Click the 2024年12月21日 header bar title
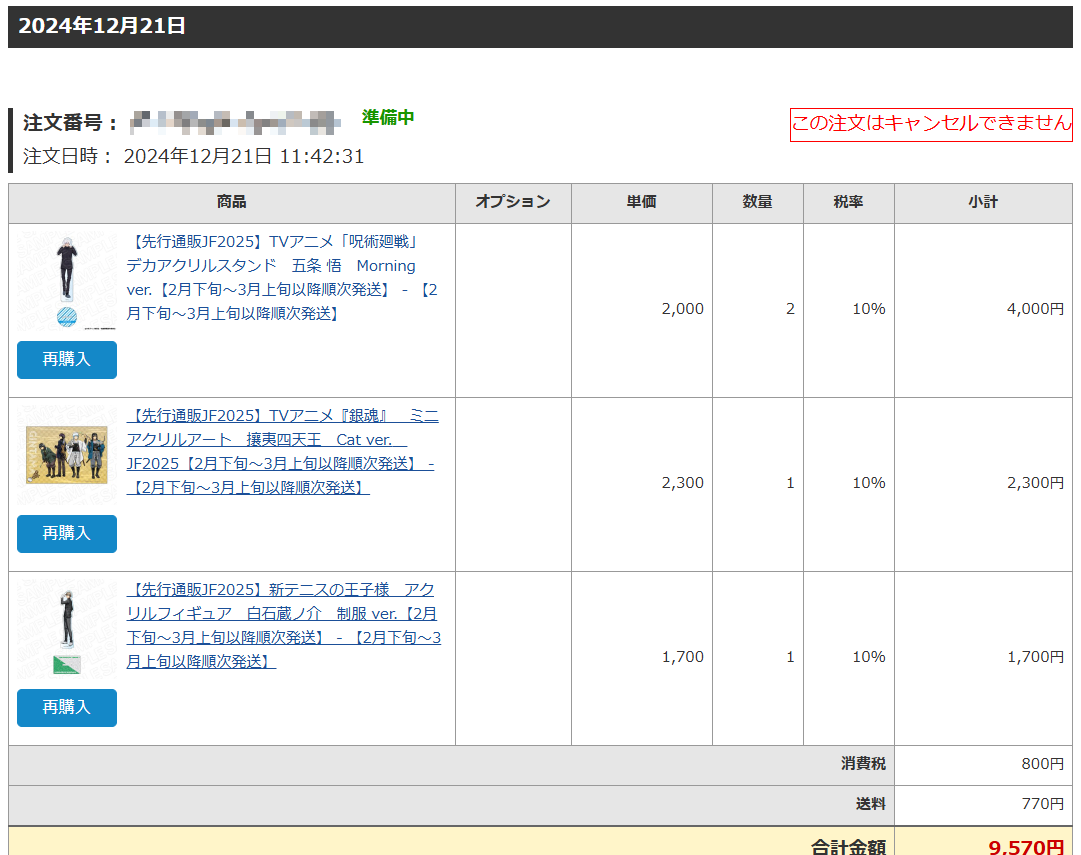This screenshot has width=1081, height=855. coord(102,26)
